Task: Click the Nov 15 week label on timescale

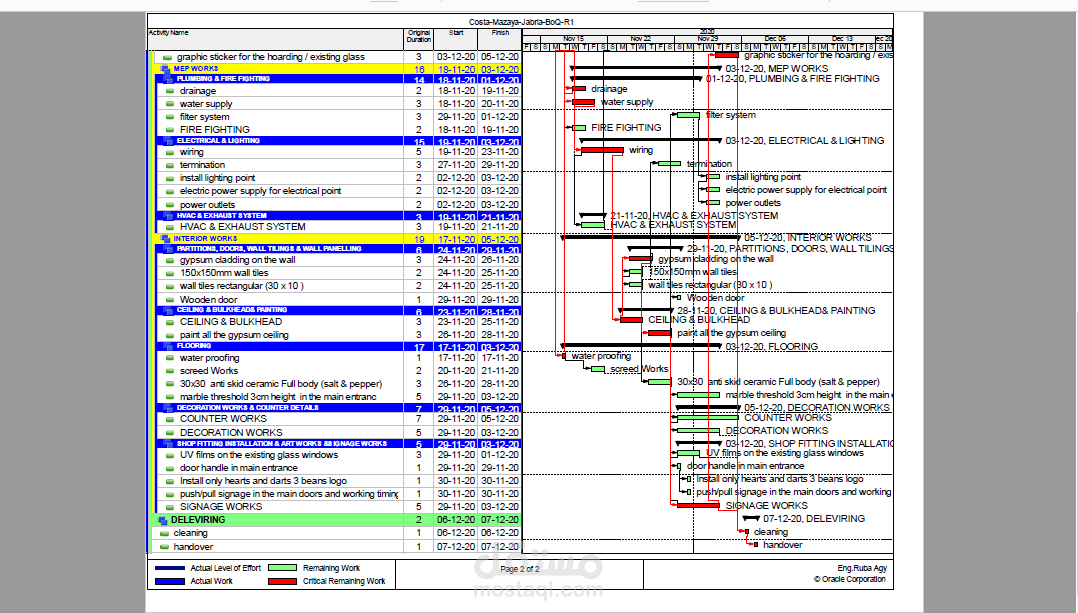Action: [x=573, y=39]
